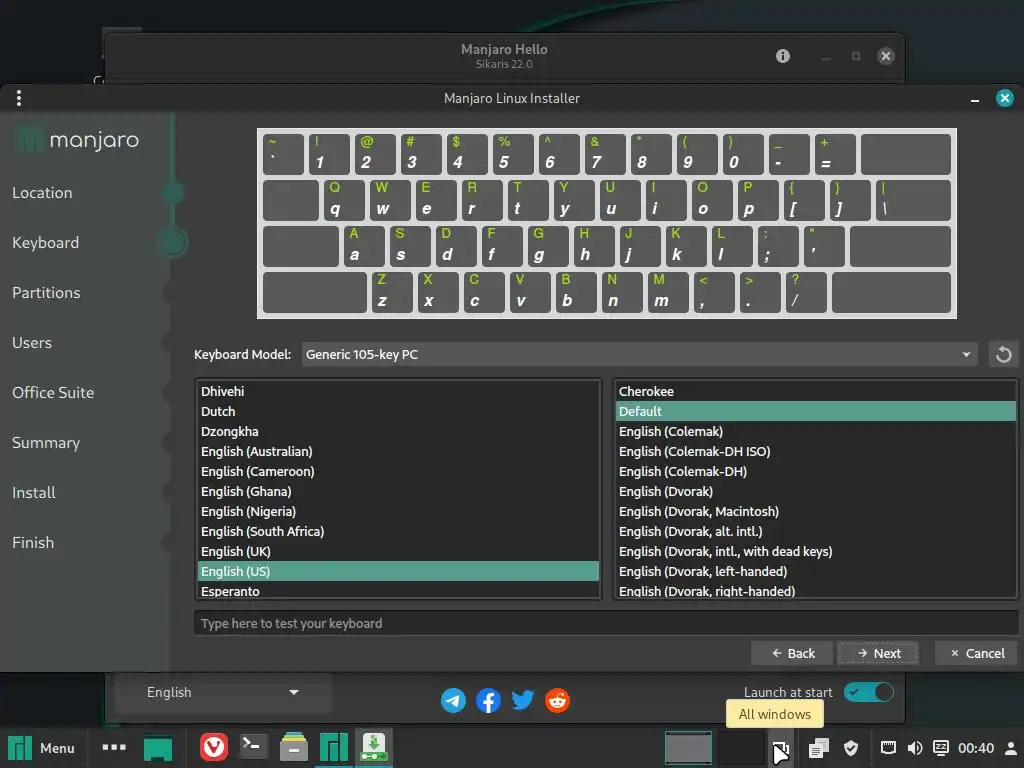Click the three-dots taskbar icon

[x=114, y=748]
